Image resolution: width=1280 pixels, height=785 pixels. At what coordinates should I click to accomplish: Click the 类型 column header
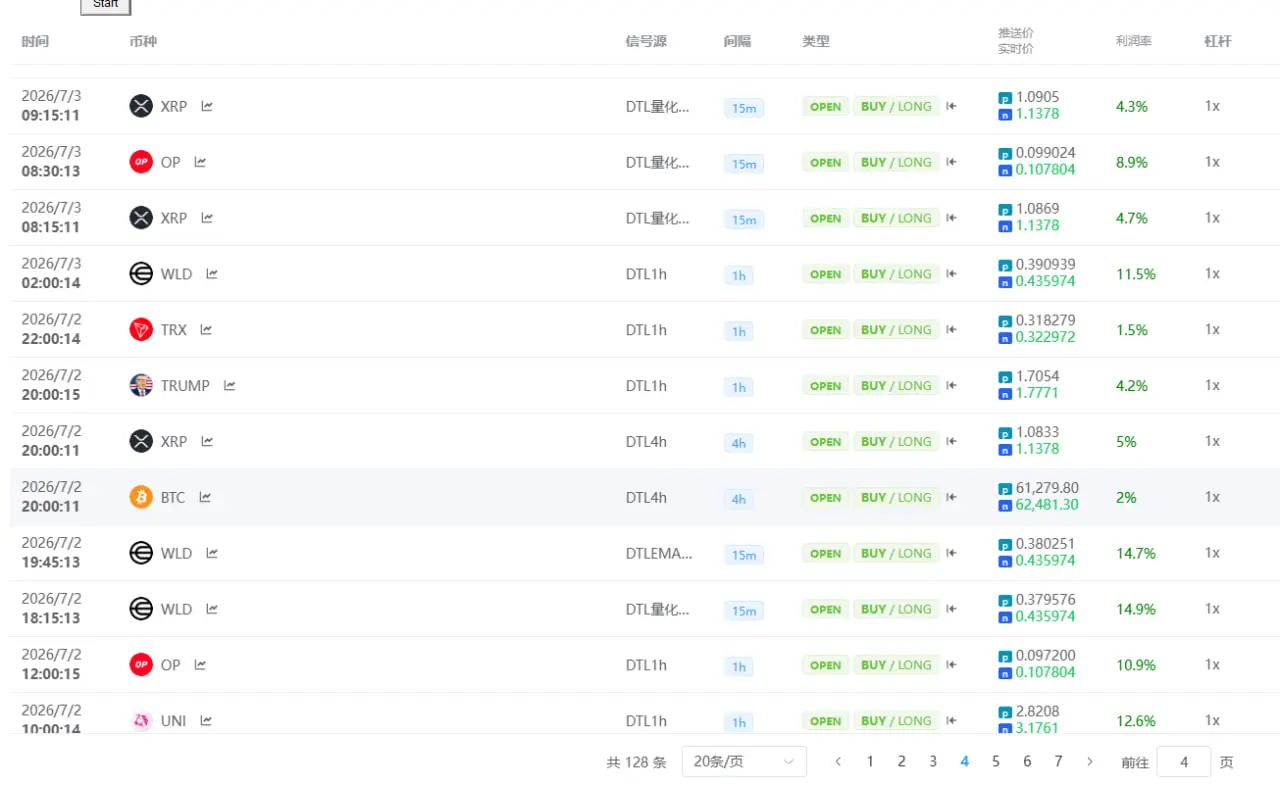[816, 41]
